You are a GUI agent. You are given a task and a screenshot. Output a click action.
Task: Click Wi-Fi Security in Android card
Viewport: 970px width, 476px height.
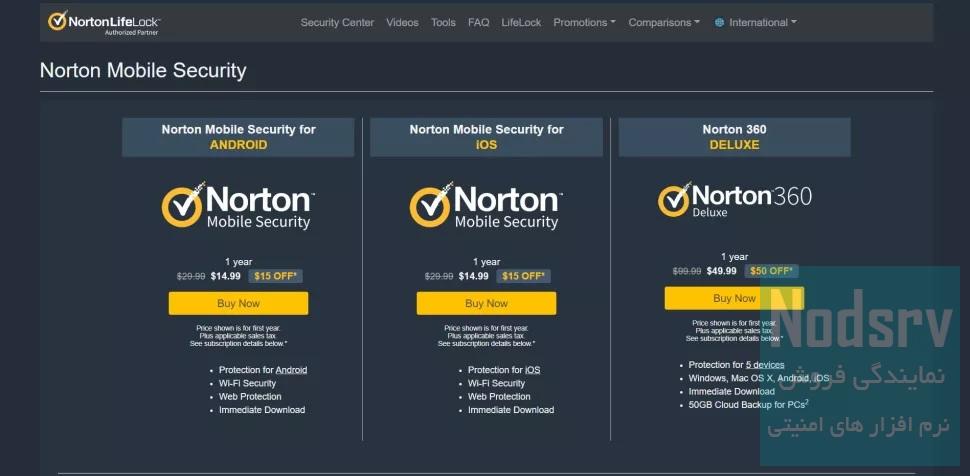pyautogui.click(x=247, y=383)
